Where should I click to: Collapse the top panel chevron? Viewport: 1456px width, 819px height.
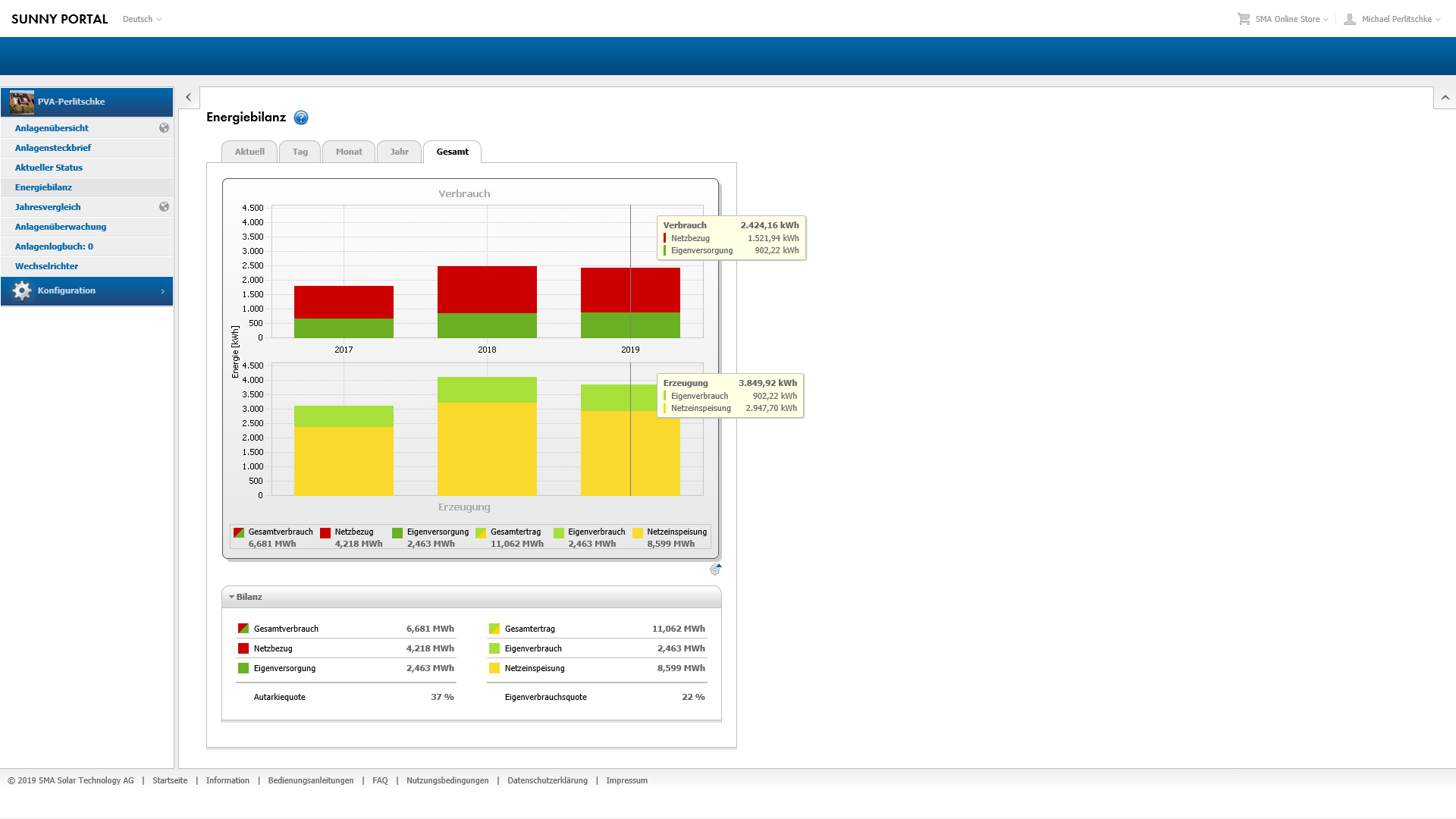point(1445,98)
